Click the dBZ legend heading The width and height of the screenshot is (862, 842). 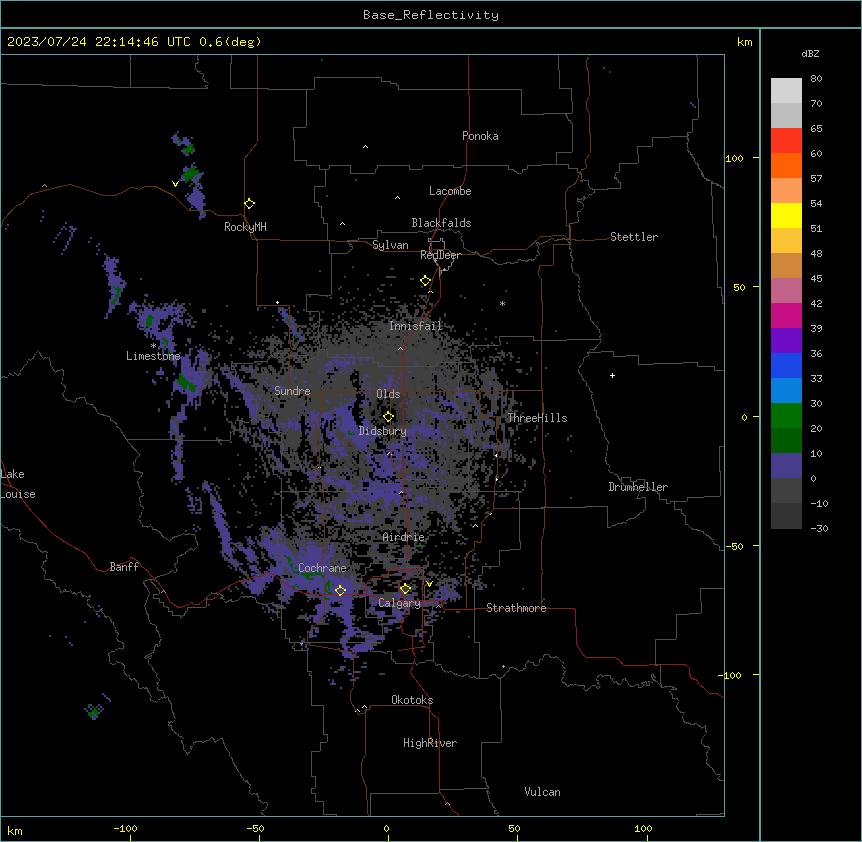point(810,53)
